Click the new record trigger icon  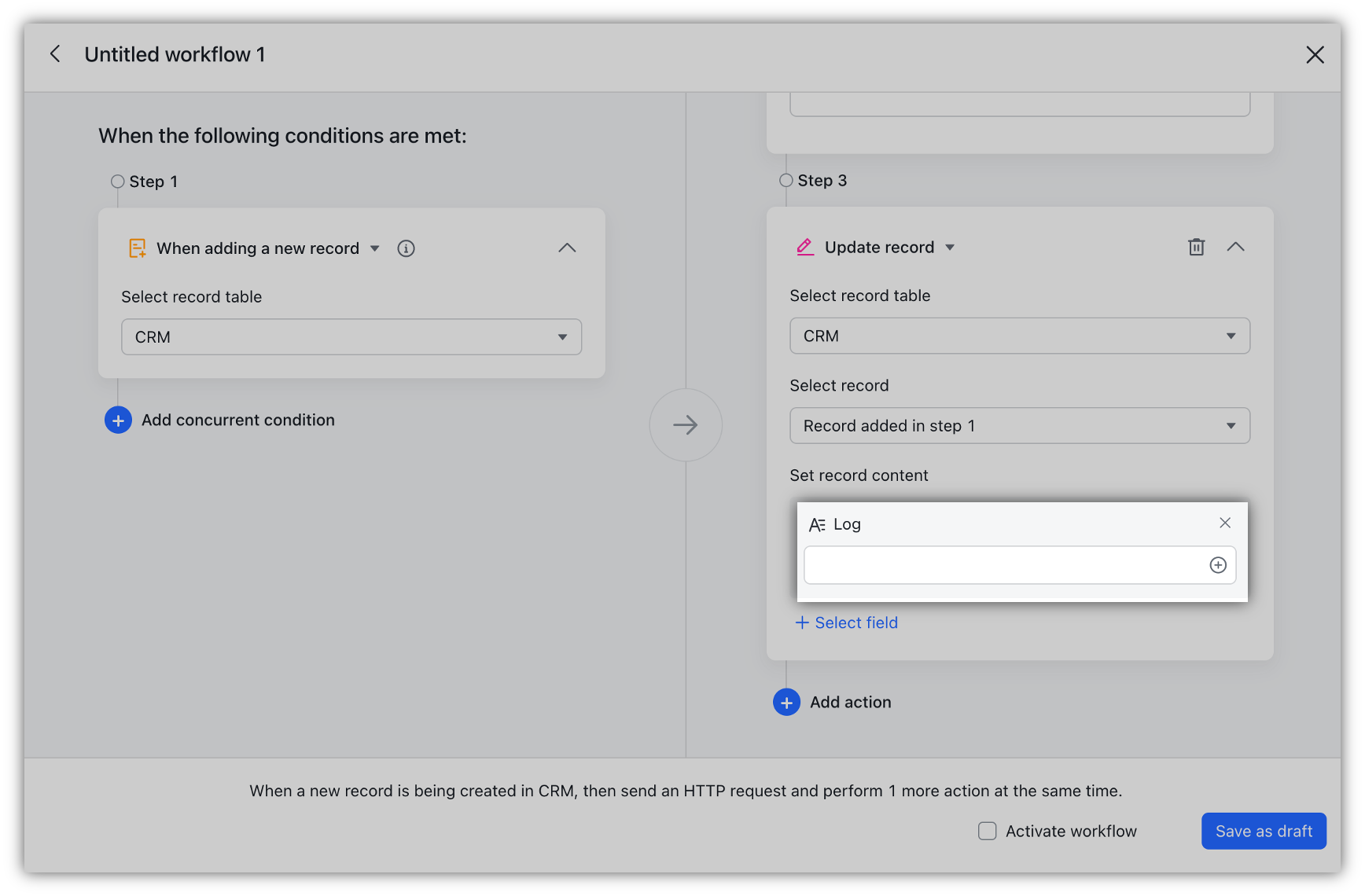click(137, 248)
